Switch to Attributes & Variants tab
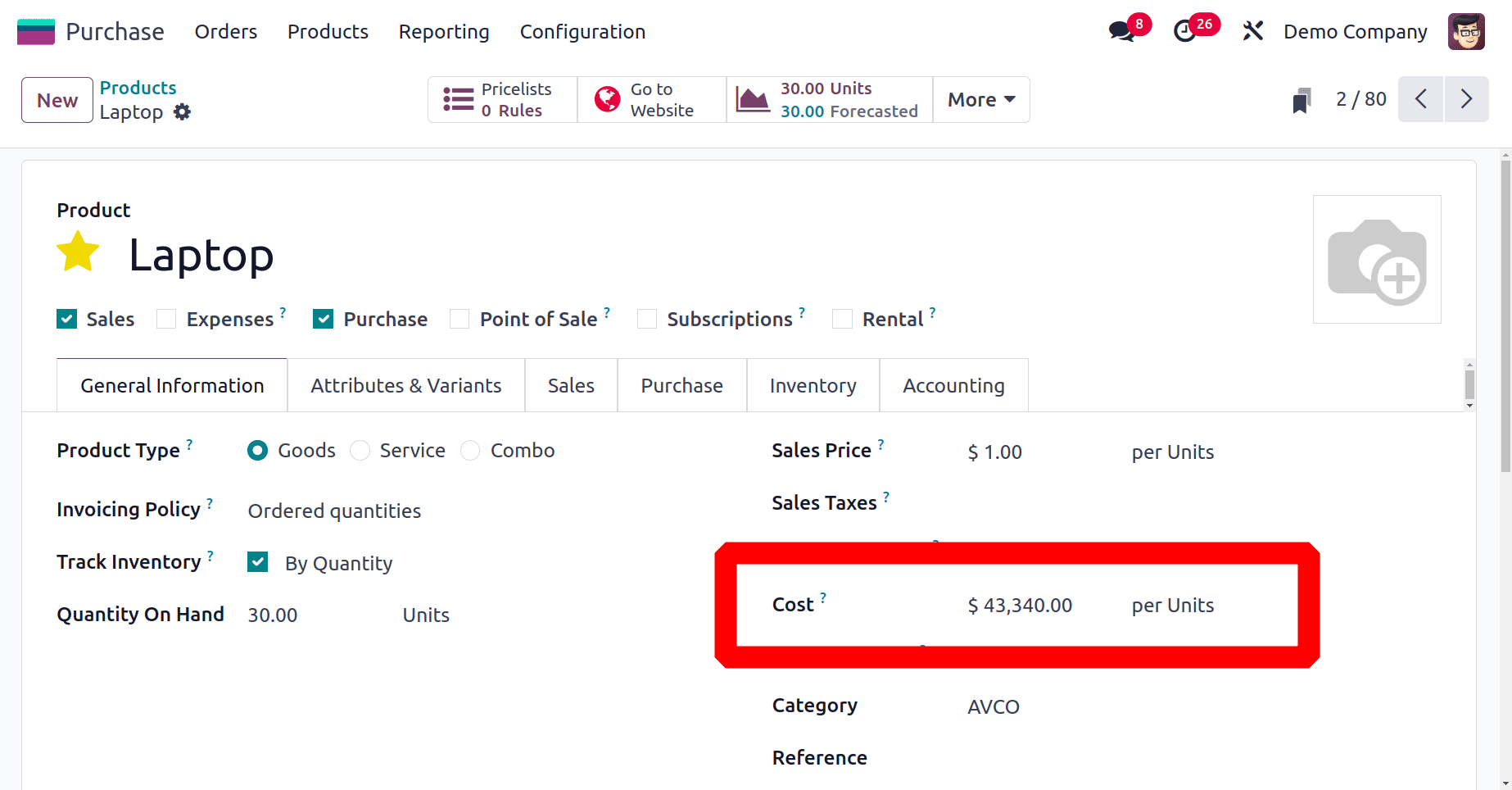This screenshot has width=1512, height=790. click(x=405, y=385)
